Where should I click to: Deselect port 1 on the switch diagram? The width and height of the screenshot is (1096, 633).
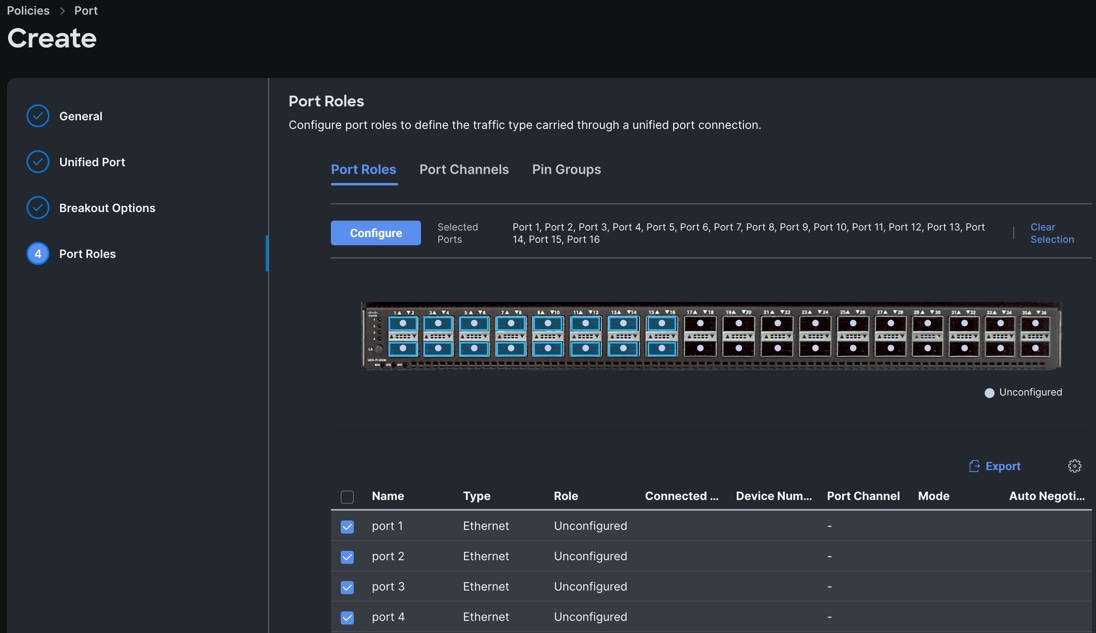pos(403,324)
